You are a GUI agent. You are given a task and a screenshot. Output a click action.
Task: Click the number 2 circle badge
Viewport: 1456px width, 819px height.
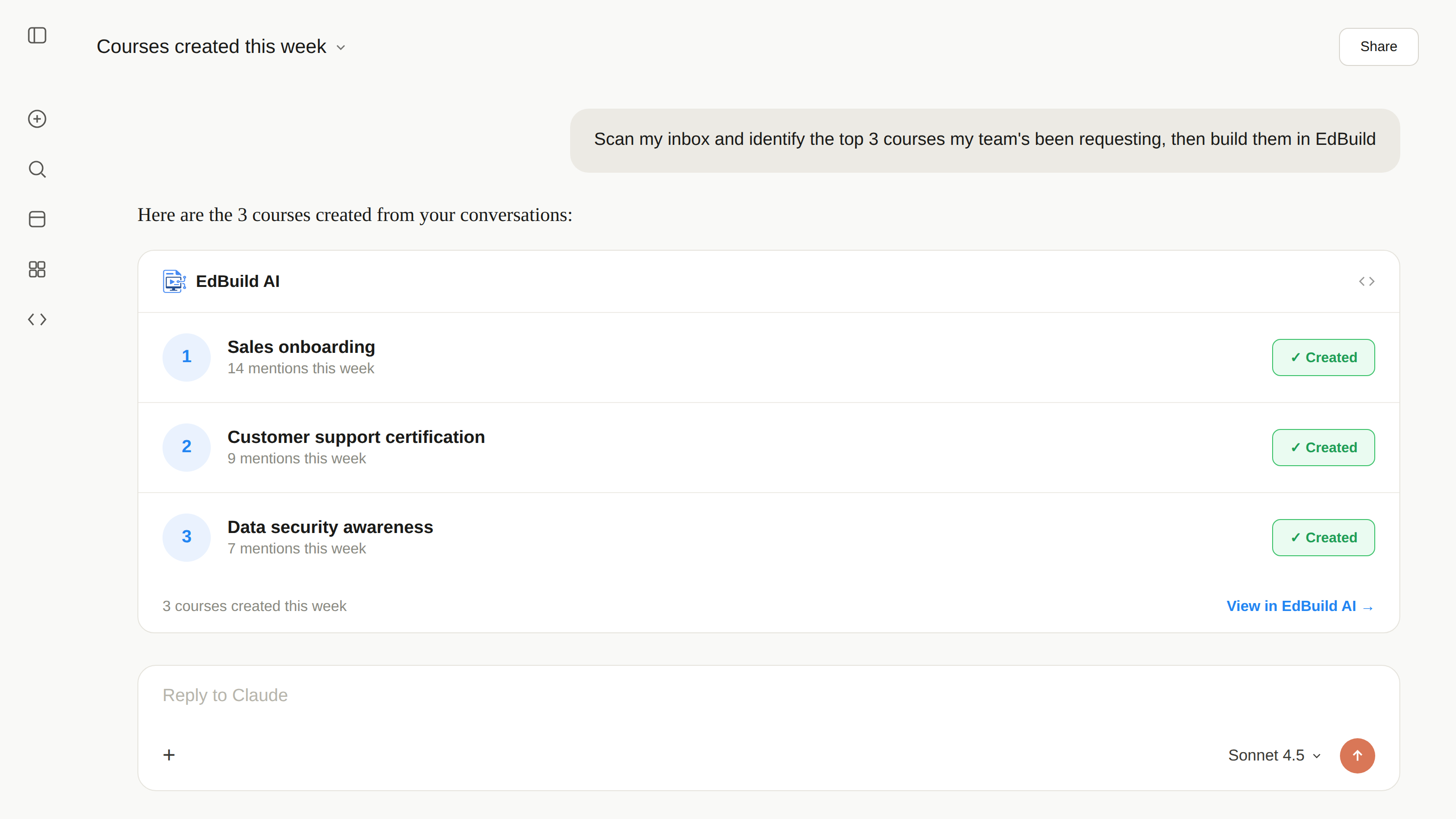(187, 448)
